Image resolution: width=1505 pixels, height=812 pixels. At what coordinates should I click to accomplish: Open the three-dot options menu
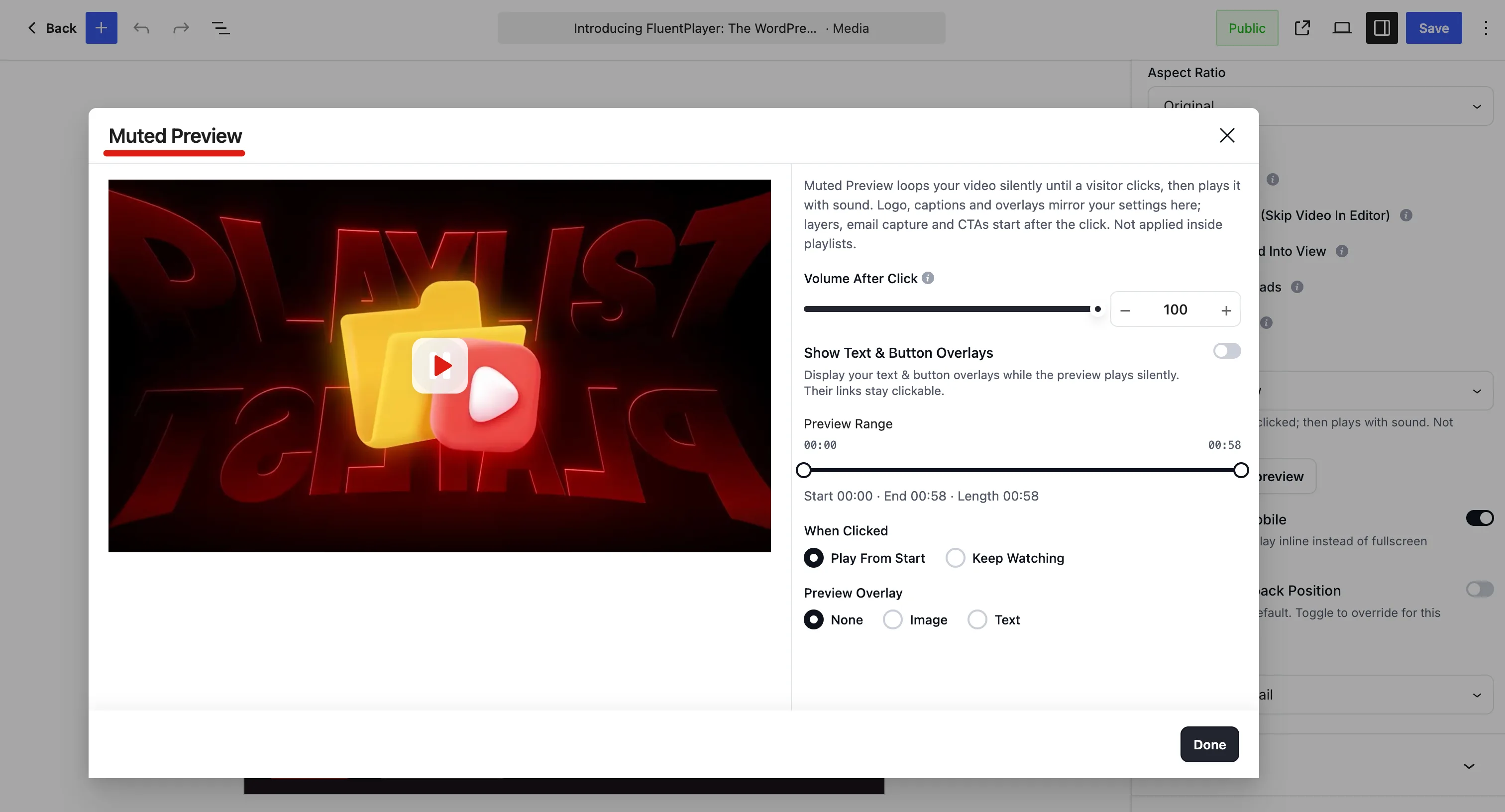1486,28
